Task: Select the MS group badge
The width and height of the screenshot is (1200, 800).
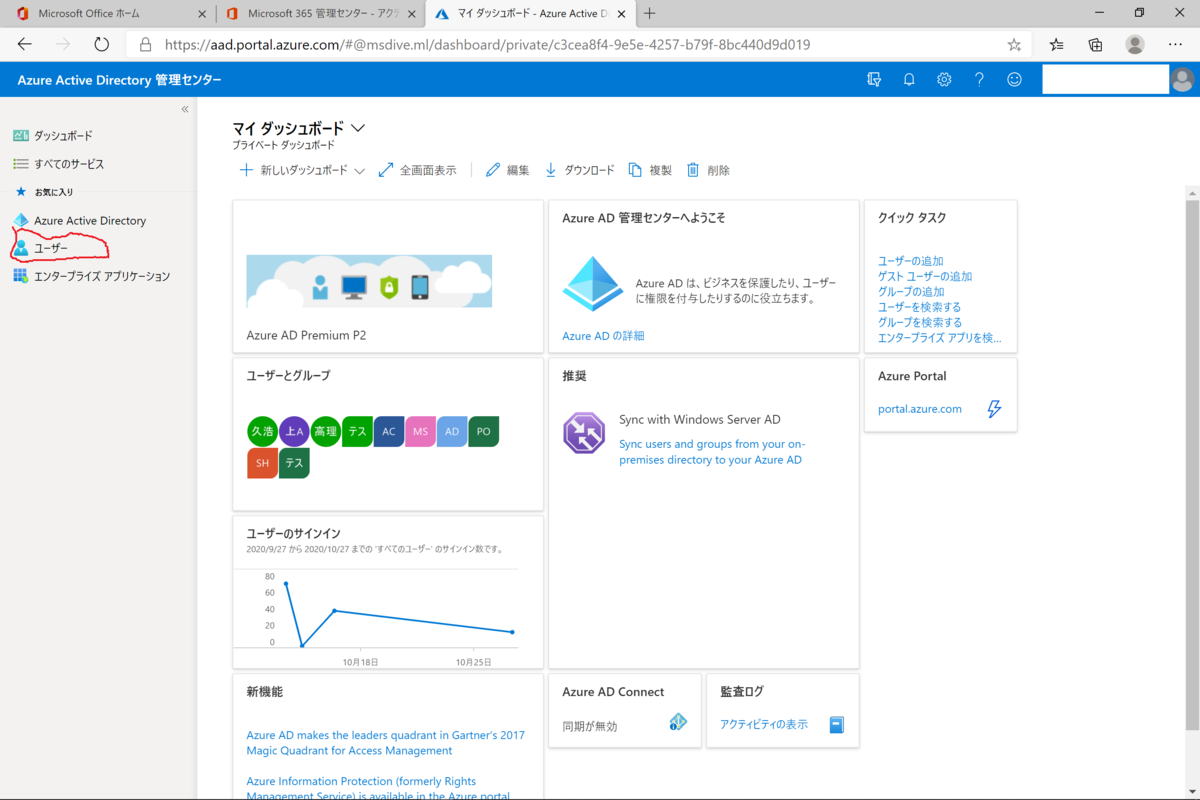Action: (420, 431)
